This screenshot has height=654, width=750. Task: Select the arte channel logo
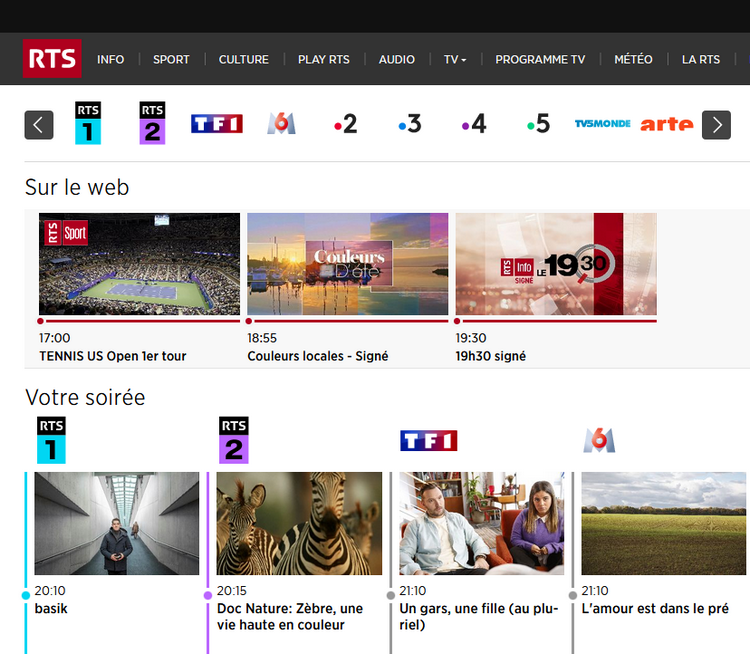pyautogui.click(x=667, y=124)
